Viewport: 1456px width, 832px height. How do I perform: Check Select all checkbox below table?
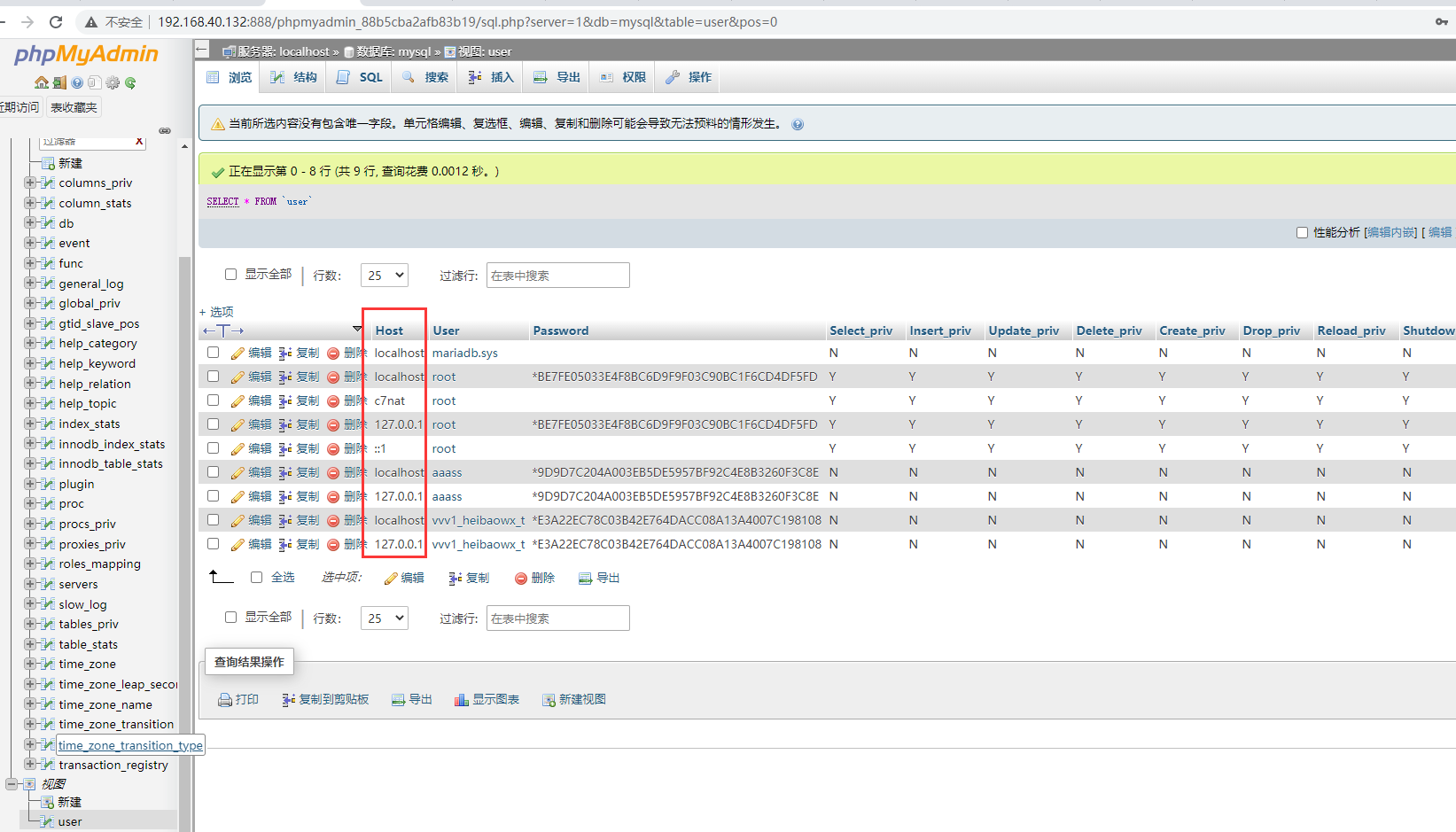[x=256, y=577]
